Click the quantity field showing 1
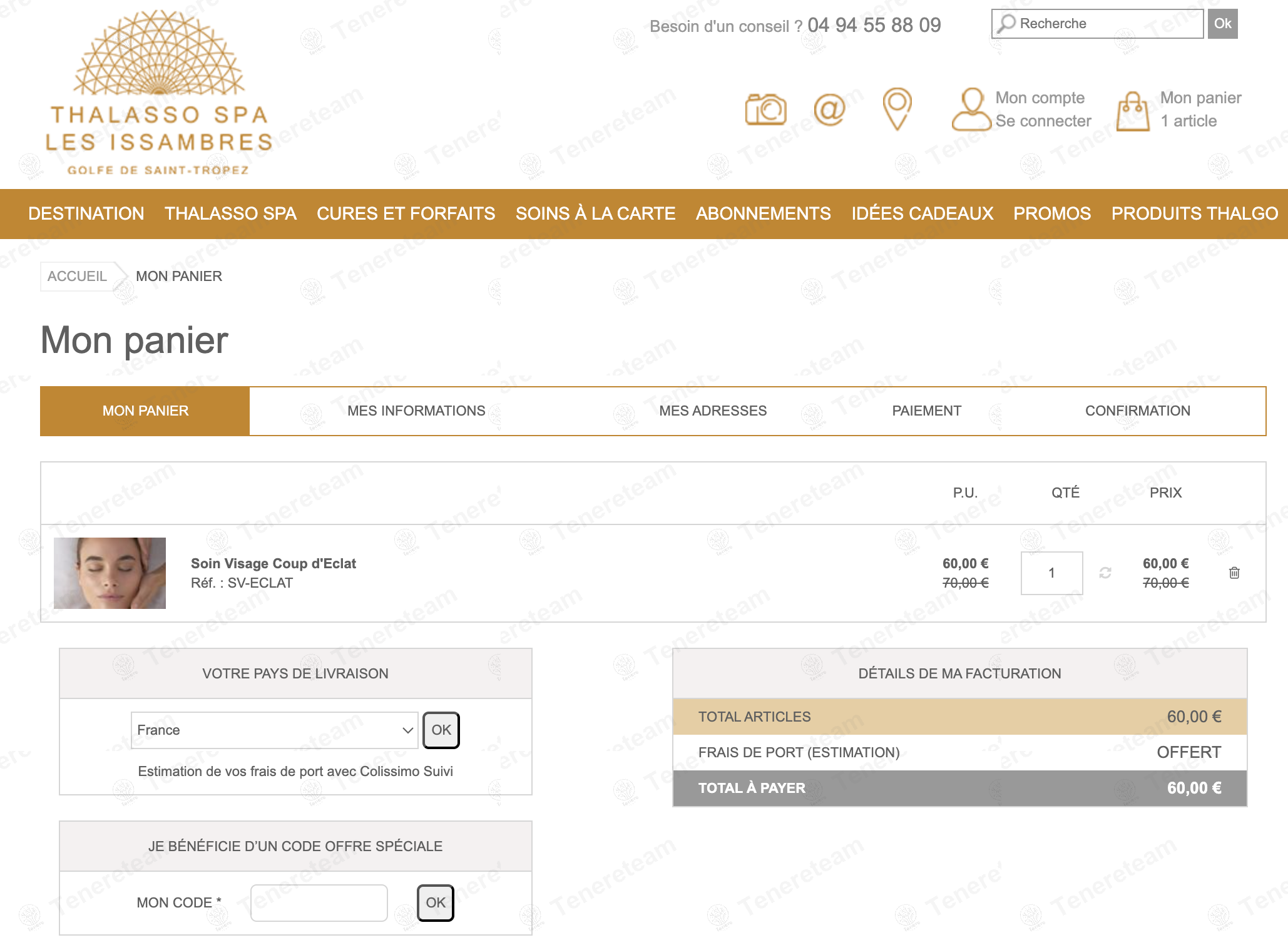This screenshot has height=940, width=1288. (1051, 573)
